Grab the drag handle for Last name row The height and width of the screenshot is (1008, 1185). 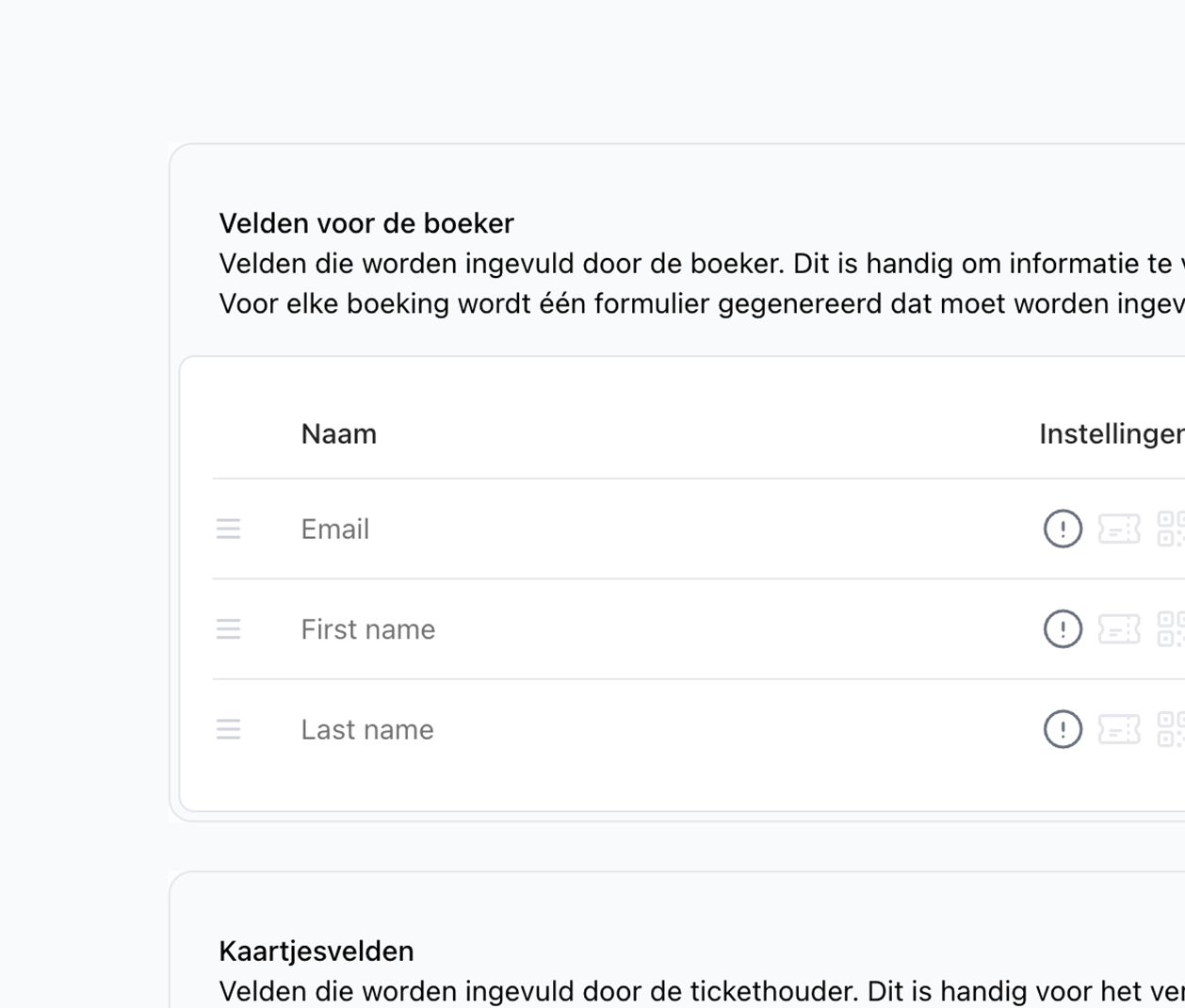[x=229, y=729]
